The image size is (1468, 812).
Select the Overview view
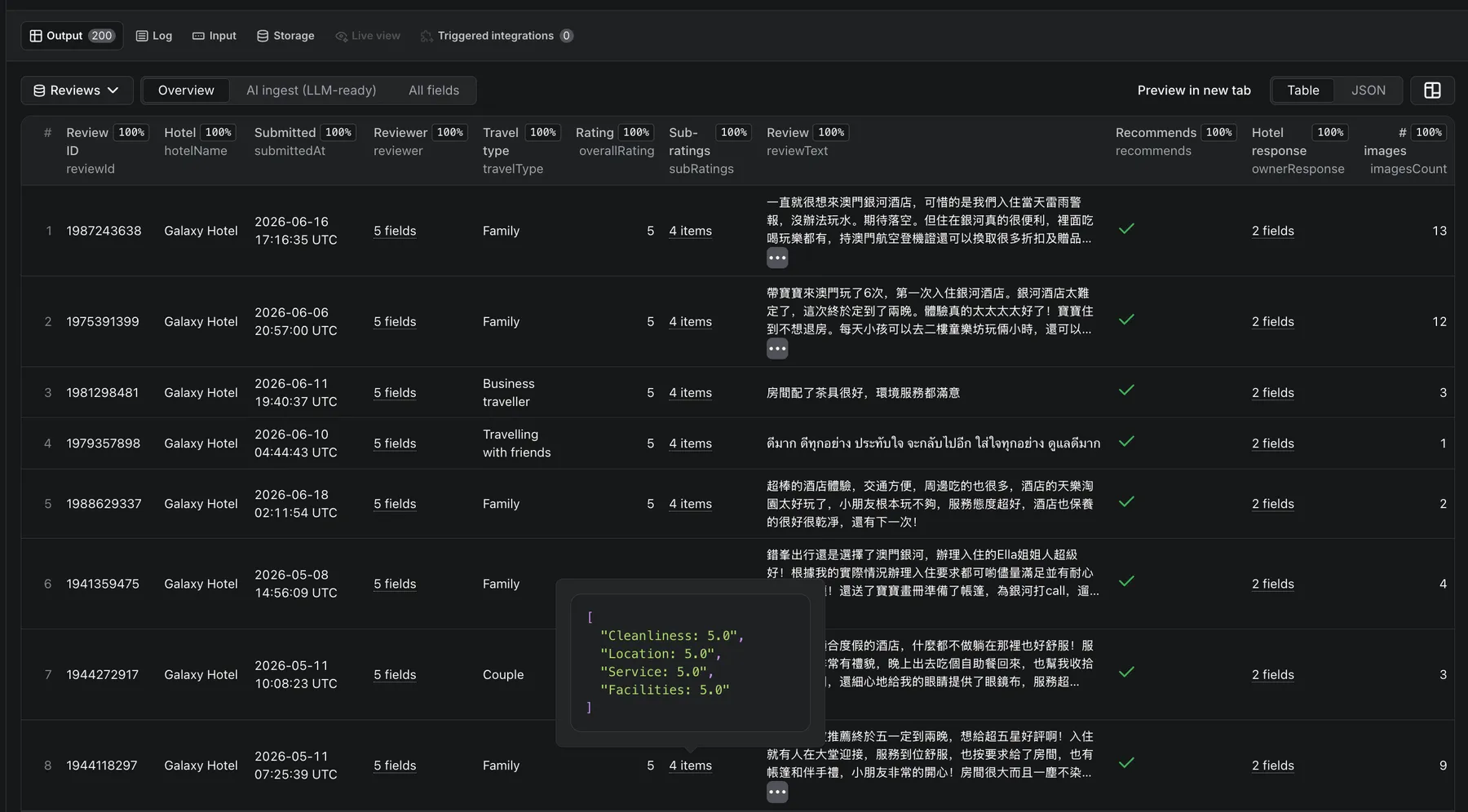(x=186, y=90)
